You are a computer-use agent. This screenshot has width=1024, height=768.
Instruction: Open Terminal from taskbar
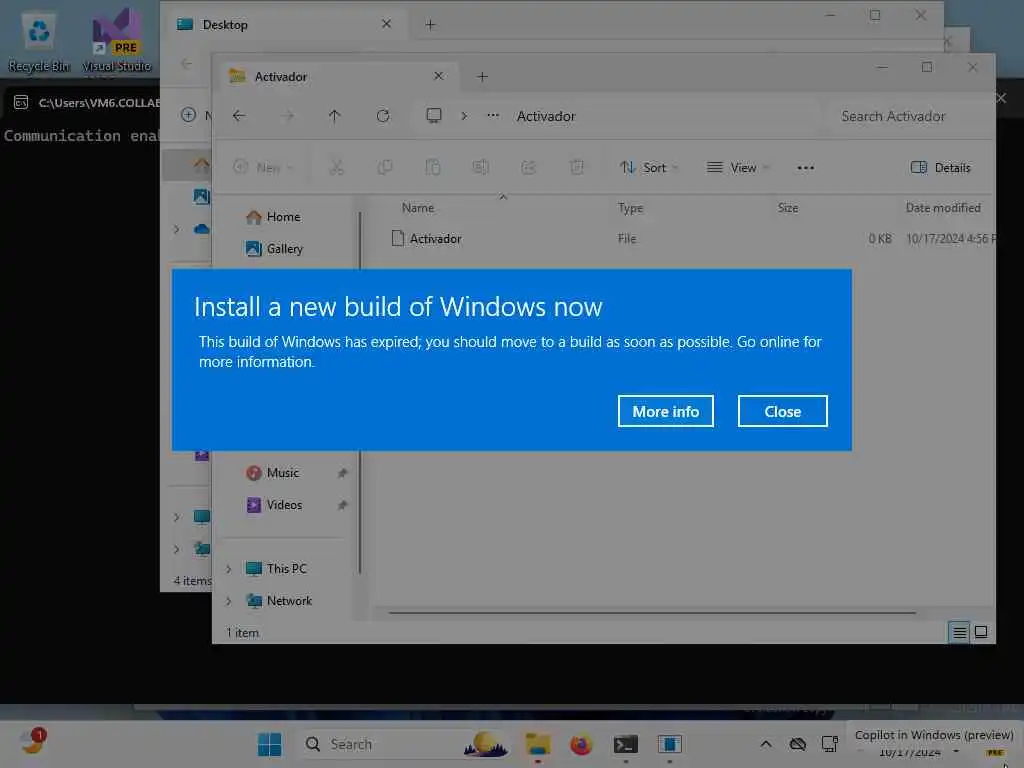tap(625, 744)
